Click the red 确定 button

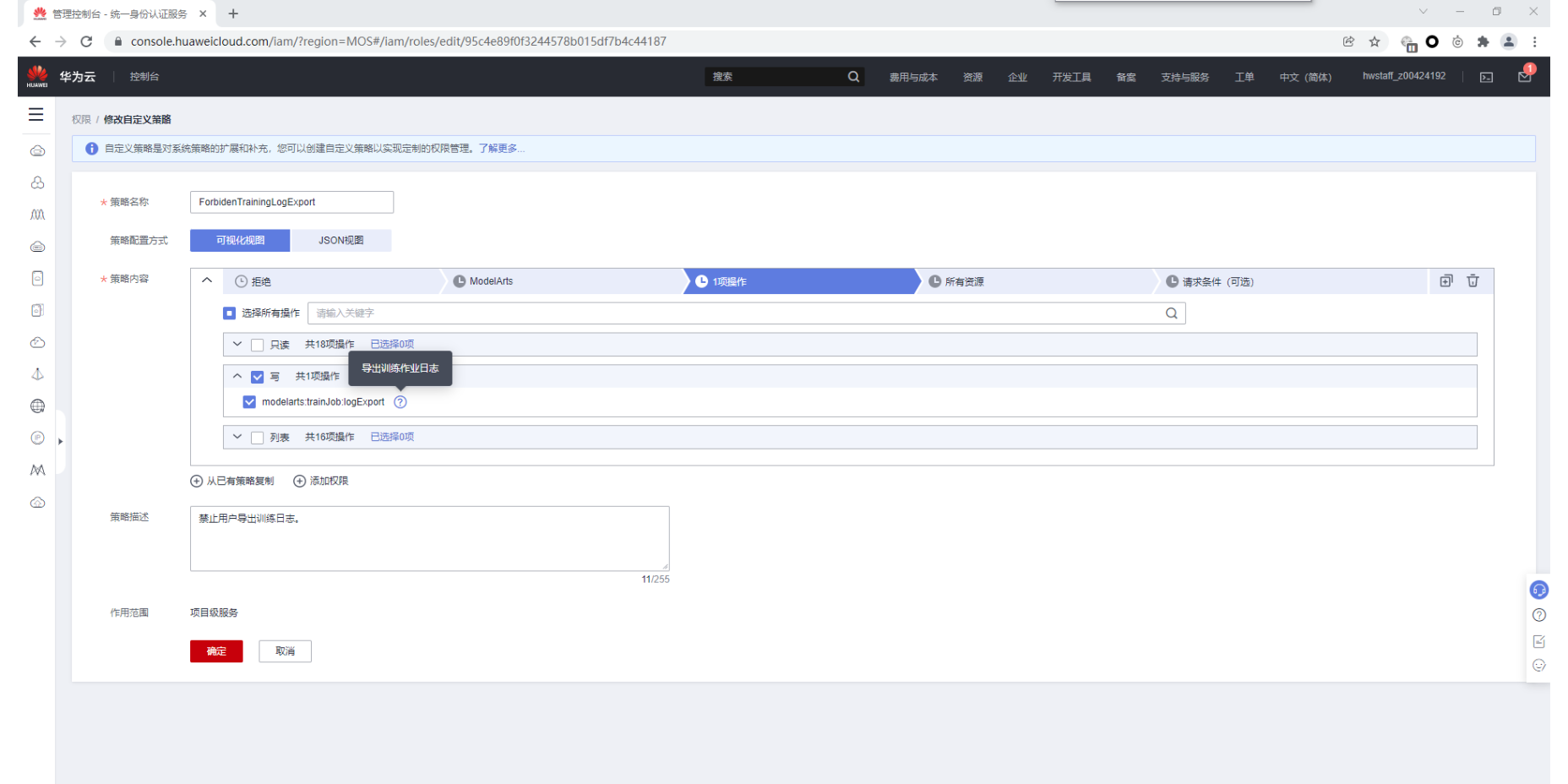[216, 651]
